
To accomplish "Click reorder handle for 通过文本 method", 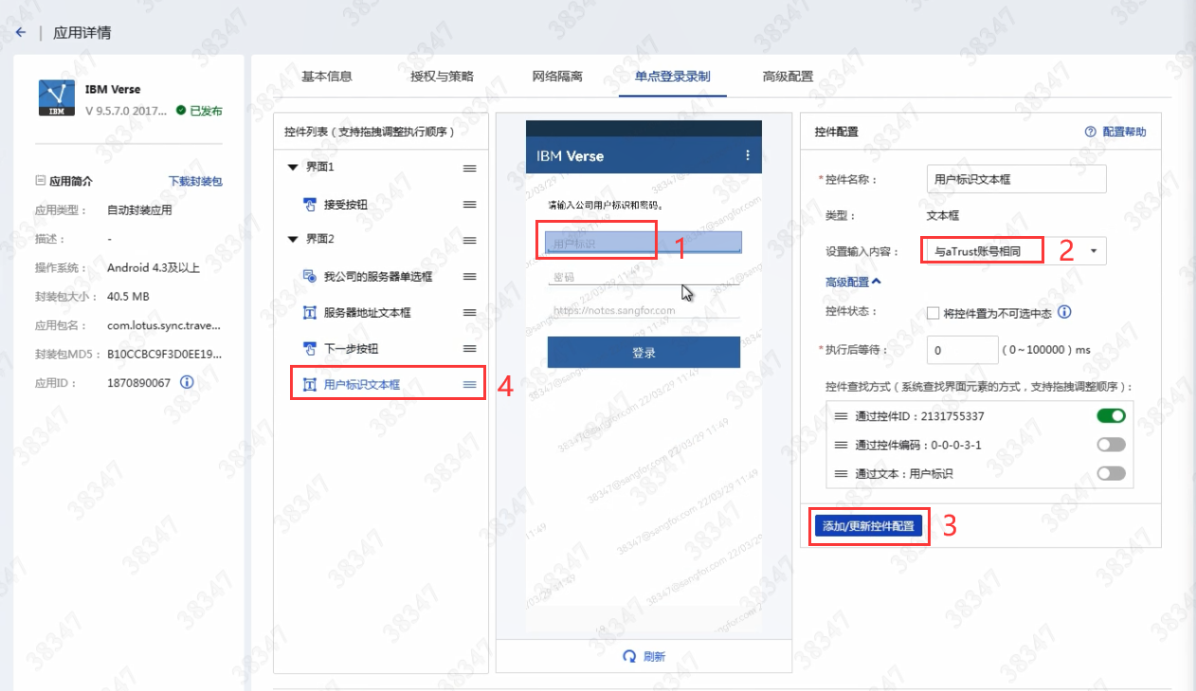I will (841, 474).
